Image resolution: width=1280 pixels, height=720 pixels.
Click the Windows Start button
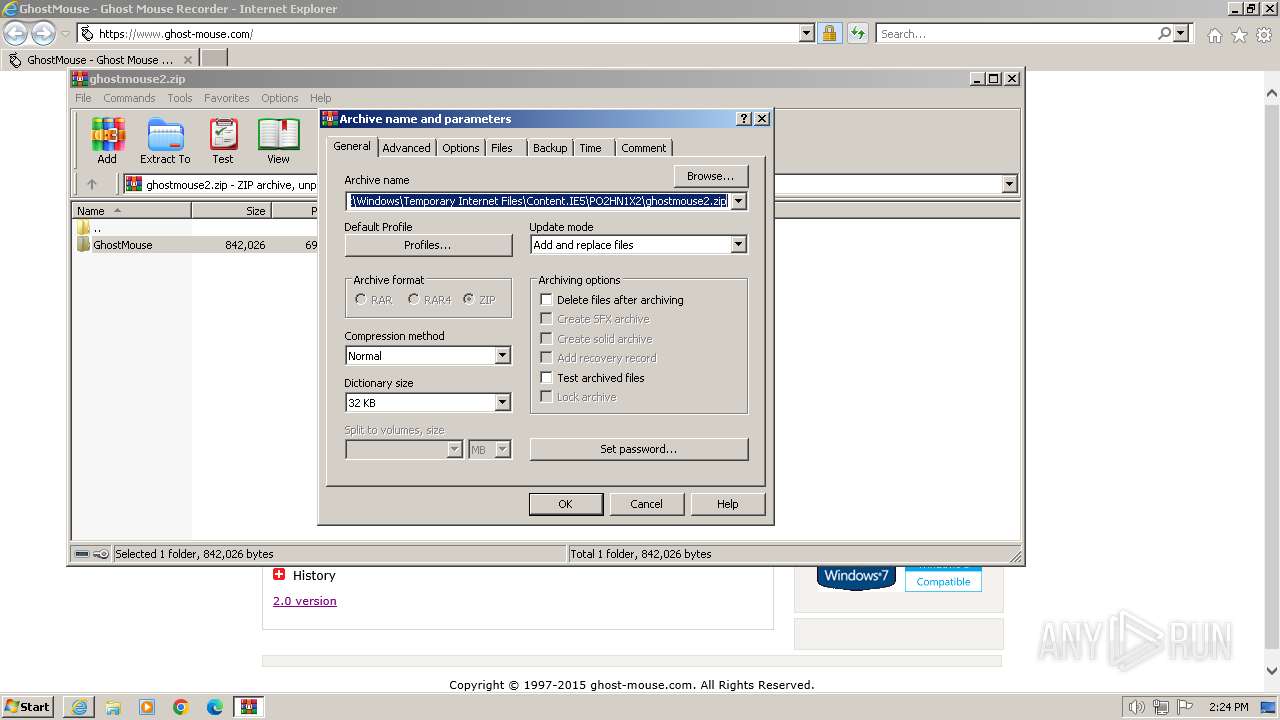tap(28, 707)
